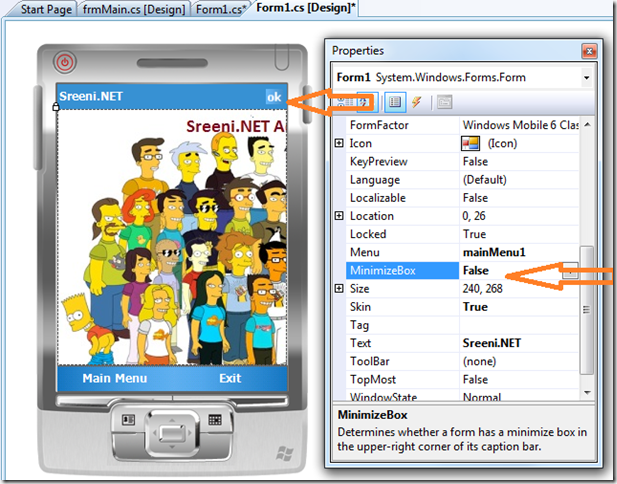Select the WindowState property row
The width and height of the screenshot is (617, 484).
click(x=462, y=396)
